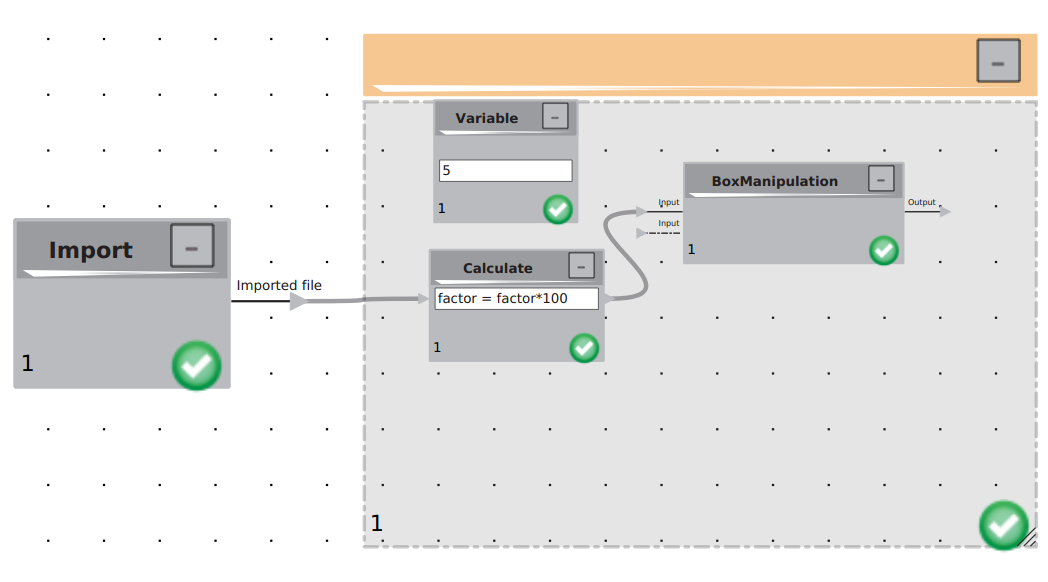Click the Output port label
The height and width of the screenshot is (582, 1048).
click(922, 202)
